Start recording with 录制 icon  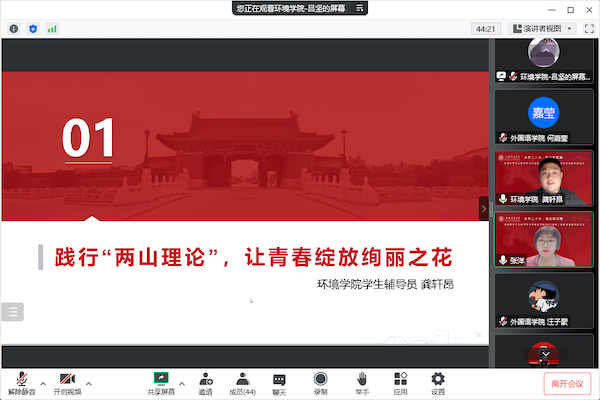320,383
